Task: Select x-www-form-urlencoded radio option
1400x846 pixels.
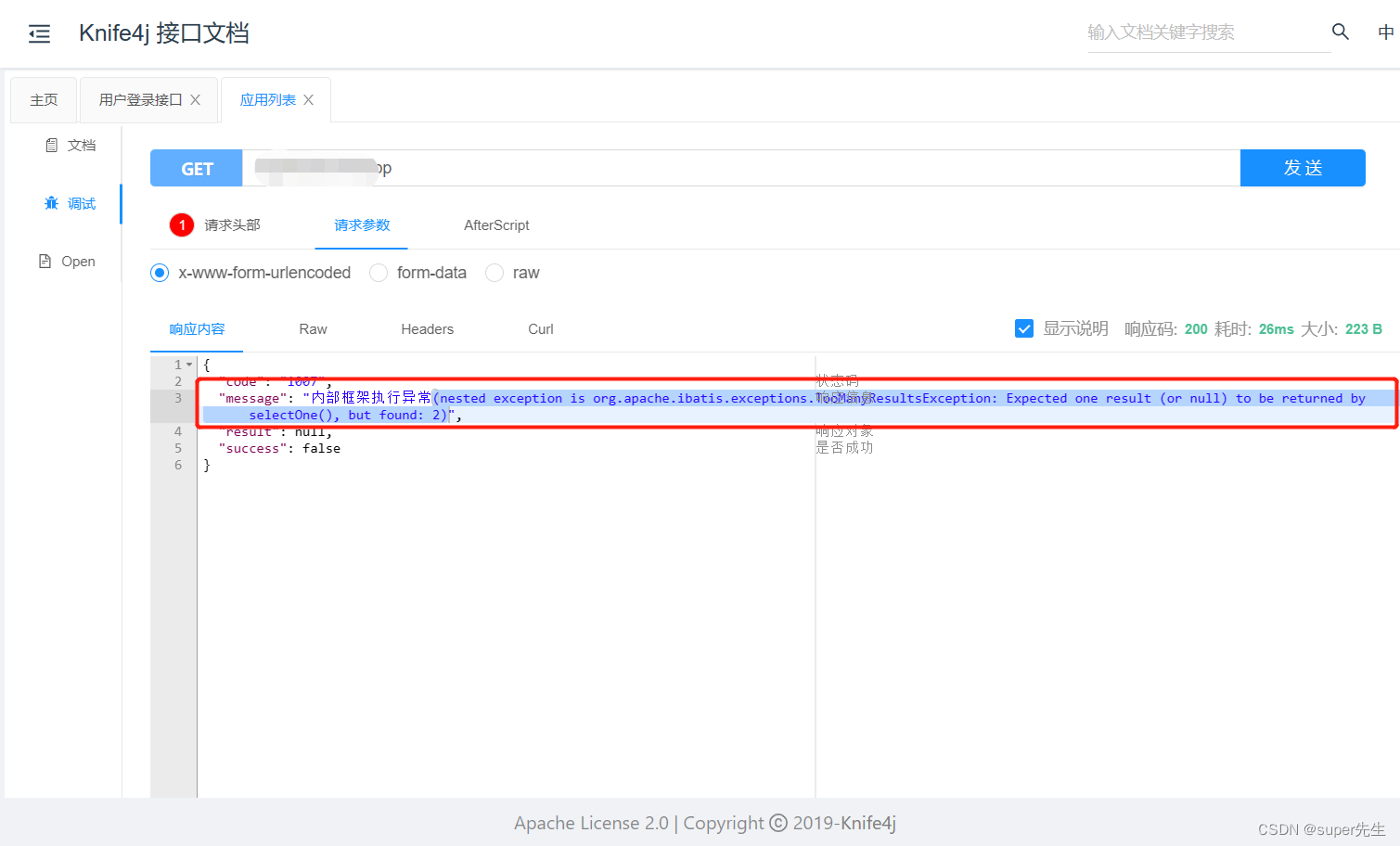Action: [160, 273]
